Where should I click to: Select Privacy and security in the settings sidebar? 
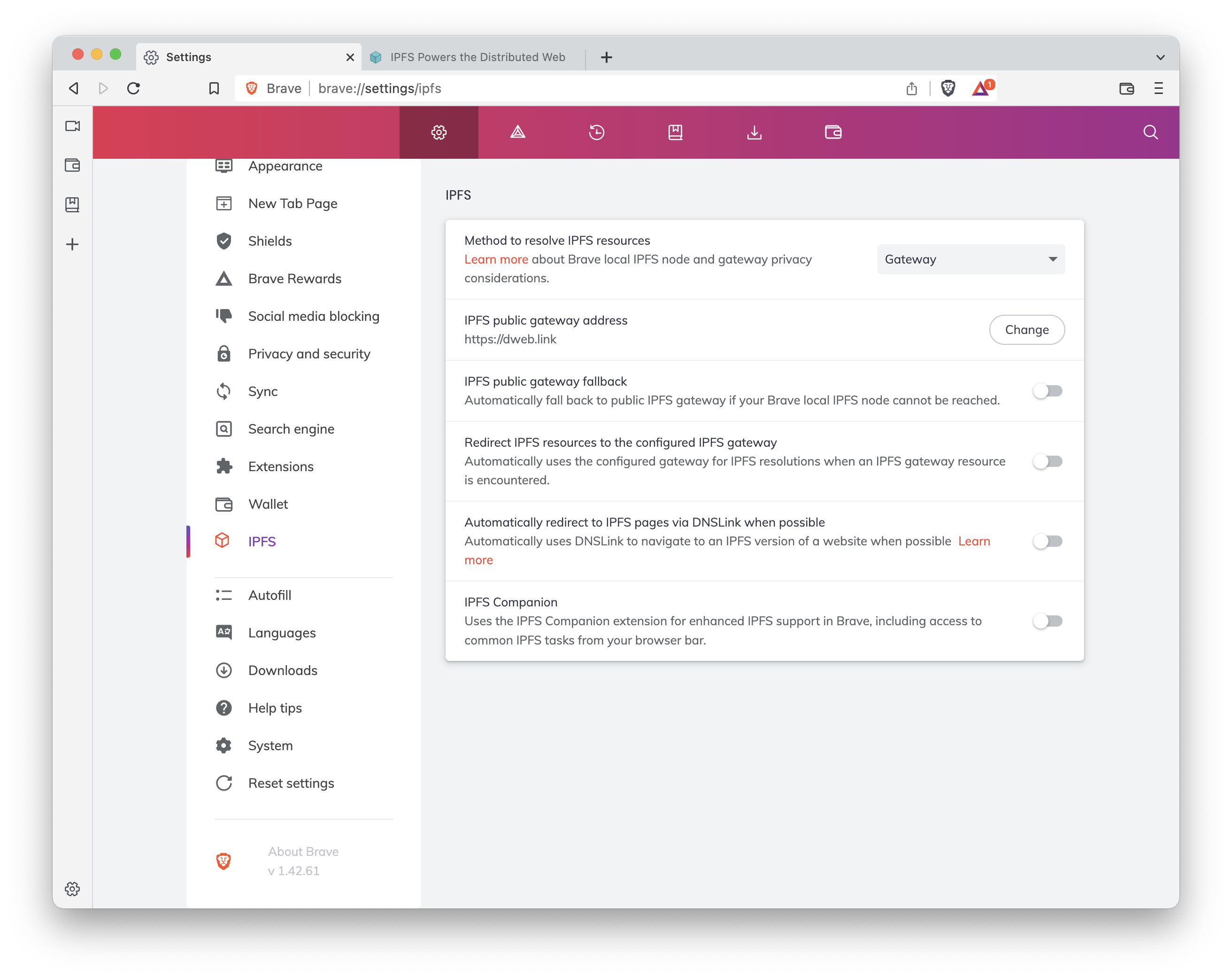308,354
